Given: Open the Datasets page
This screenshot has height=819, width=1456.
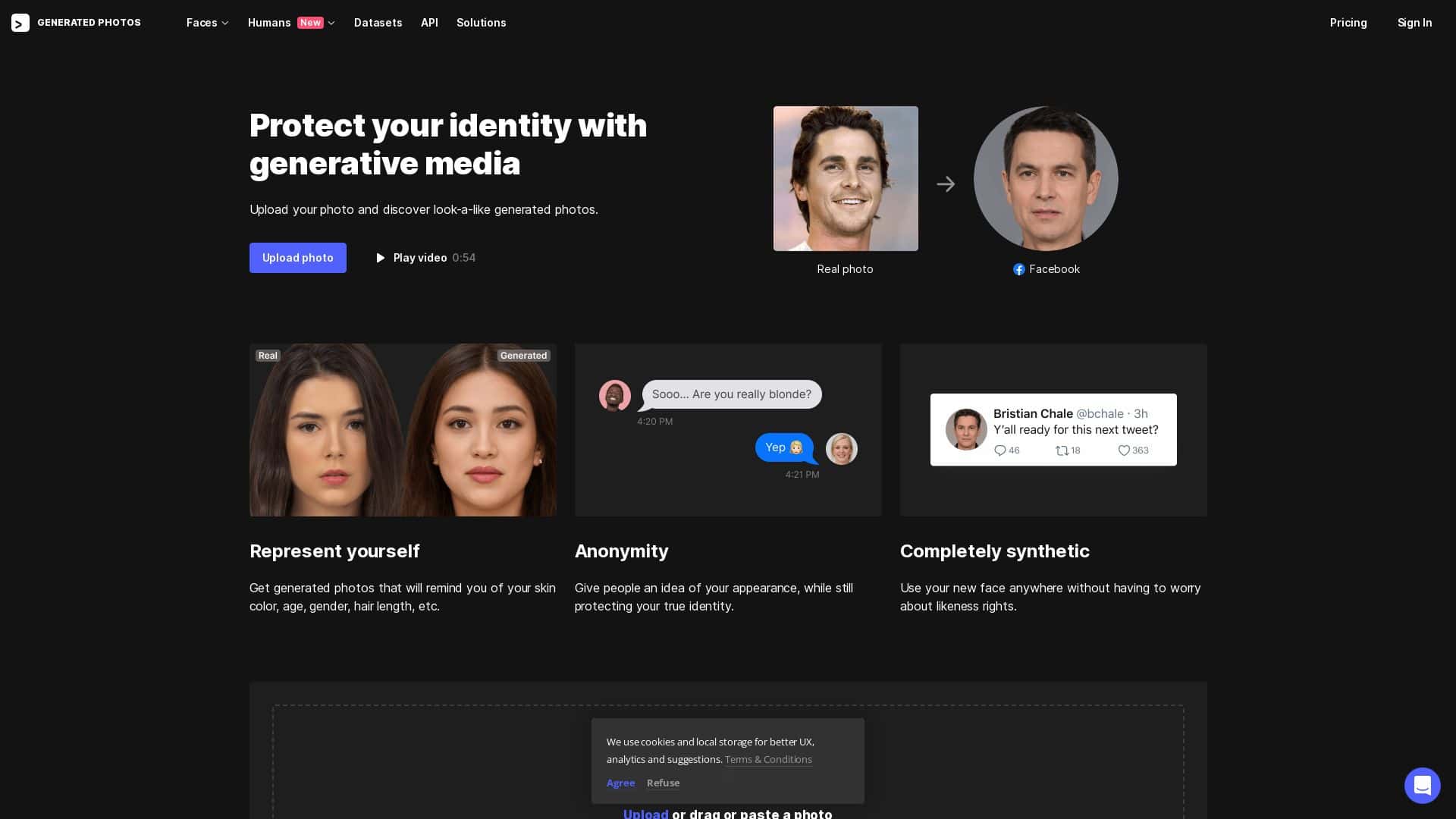Looking at the screenshot, I should [378, 23].
